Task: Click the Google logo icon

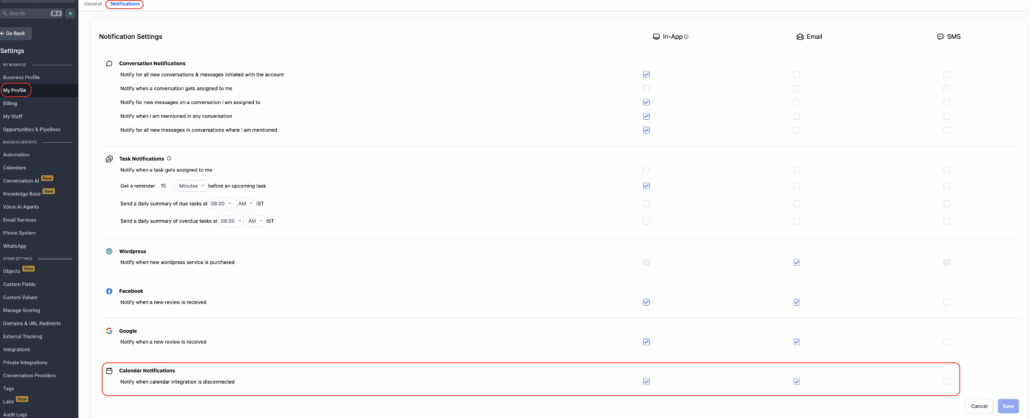Action: [x=109, y=330]
